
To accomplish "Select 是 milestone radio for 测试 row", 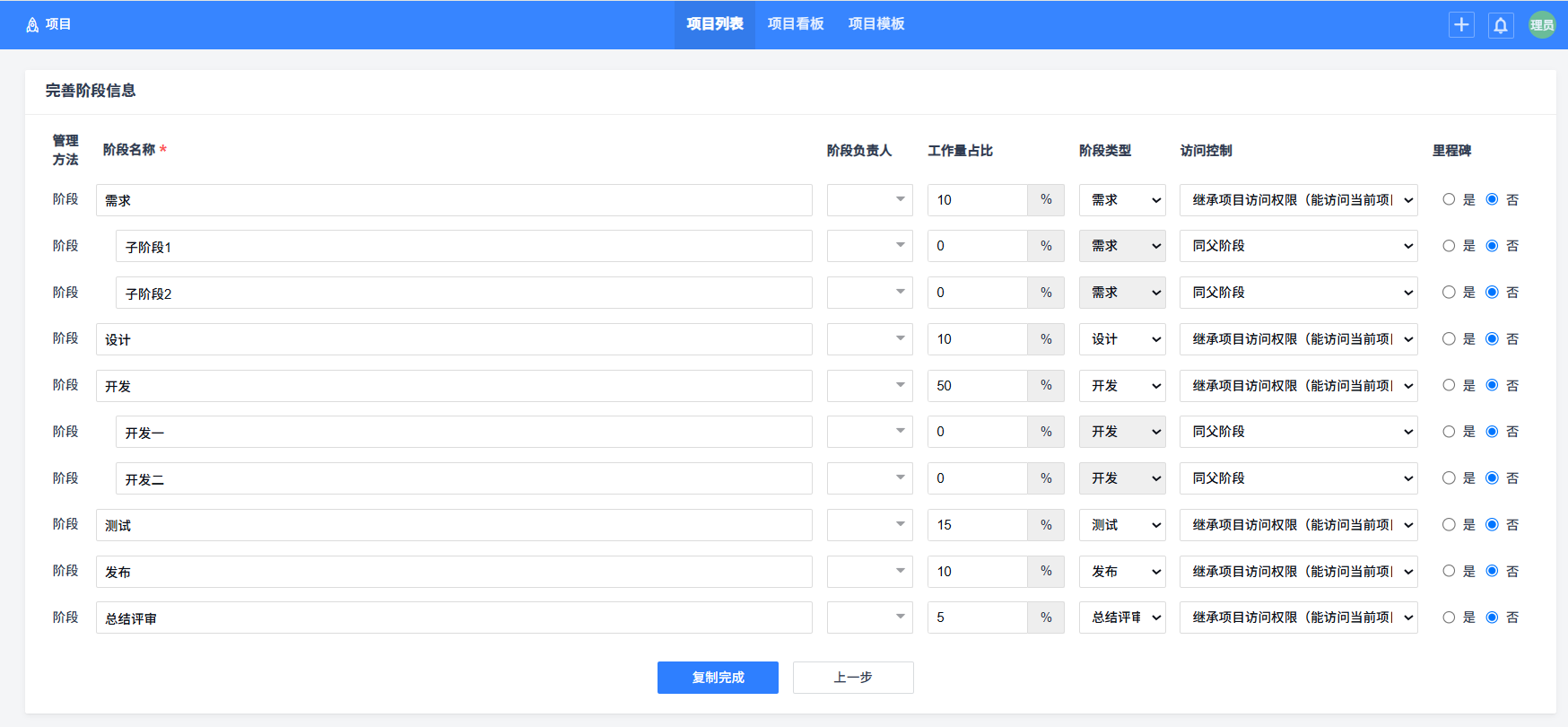I will coord(1449,525).
